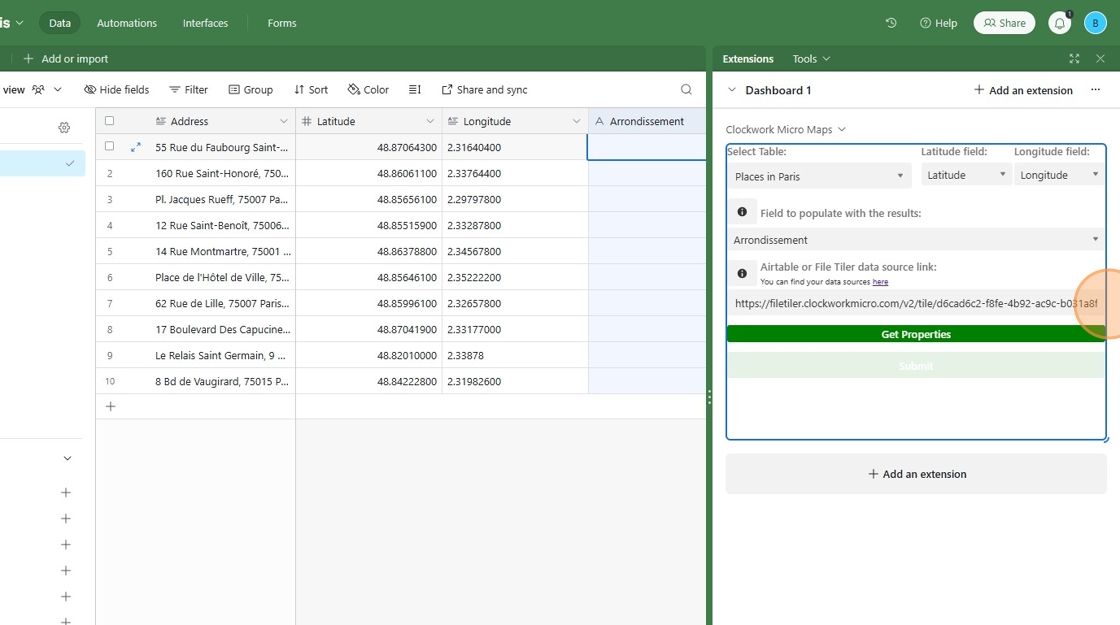Select longitude cell 2.34567800

515,251
